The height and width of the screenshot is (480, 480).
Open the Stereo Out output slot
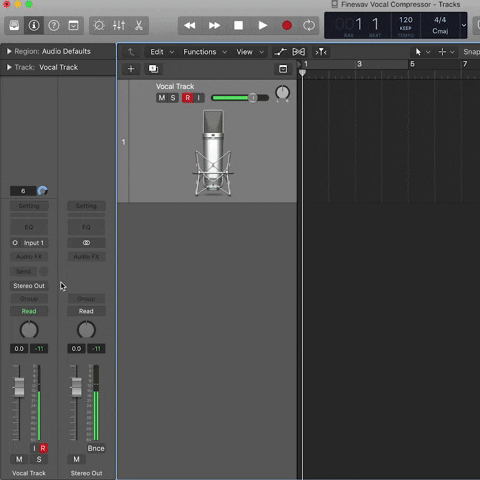[x=29, y=286]
